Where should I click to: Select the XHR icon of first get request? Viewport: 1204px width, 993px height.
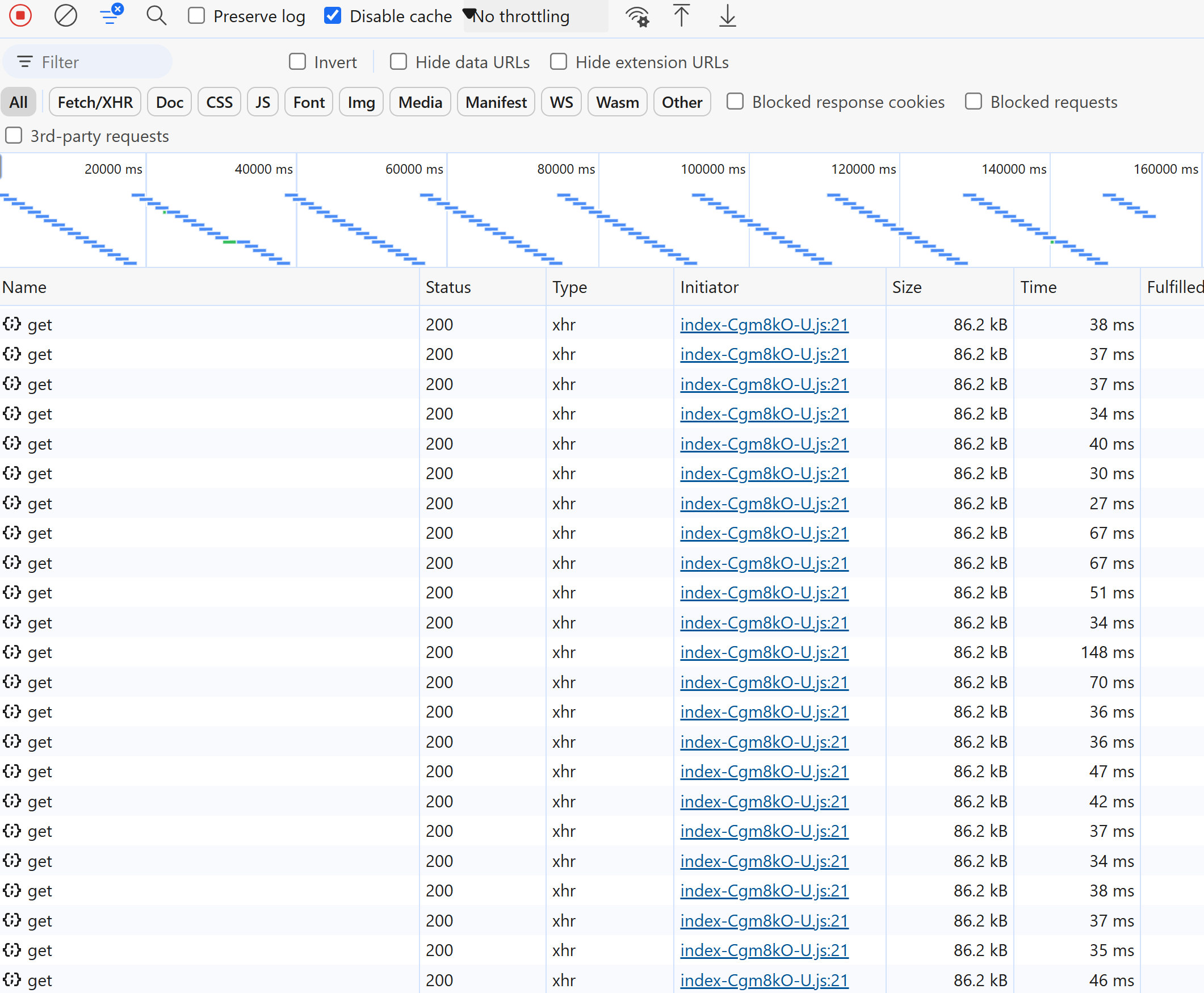point(12,324)
